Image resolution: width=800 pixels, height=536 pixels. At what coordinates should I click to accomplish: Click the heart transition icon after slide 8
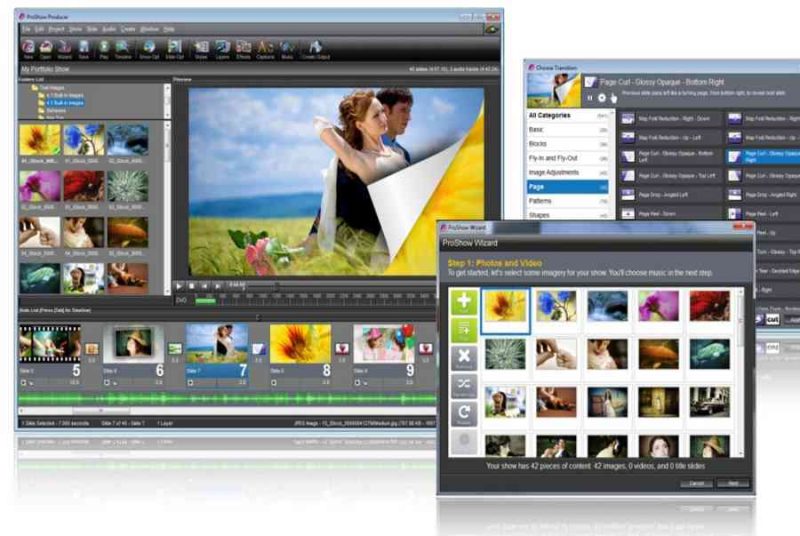click(x=342, y=349)
